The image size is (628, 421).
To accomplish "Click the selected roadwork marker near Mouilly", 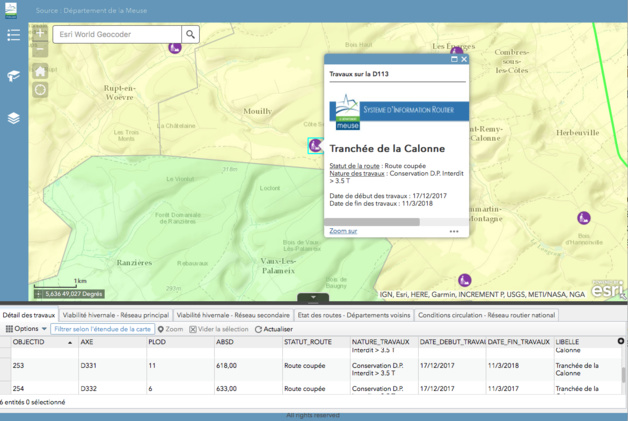I will click(315, 145).
